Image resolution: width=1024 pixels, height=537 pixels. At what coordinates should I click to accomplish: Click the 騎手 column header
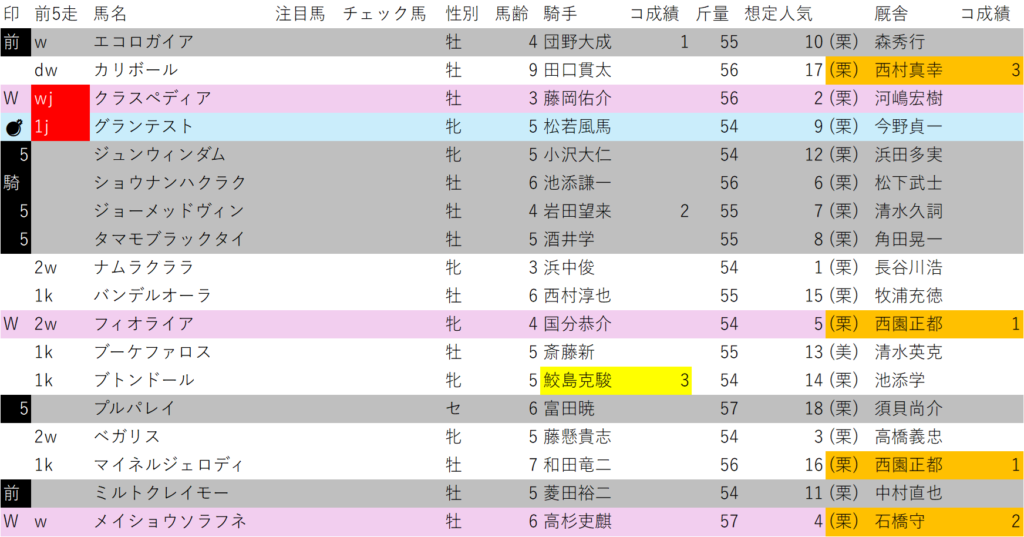[x=560, y=14]
